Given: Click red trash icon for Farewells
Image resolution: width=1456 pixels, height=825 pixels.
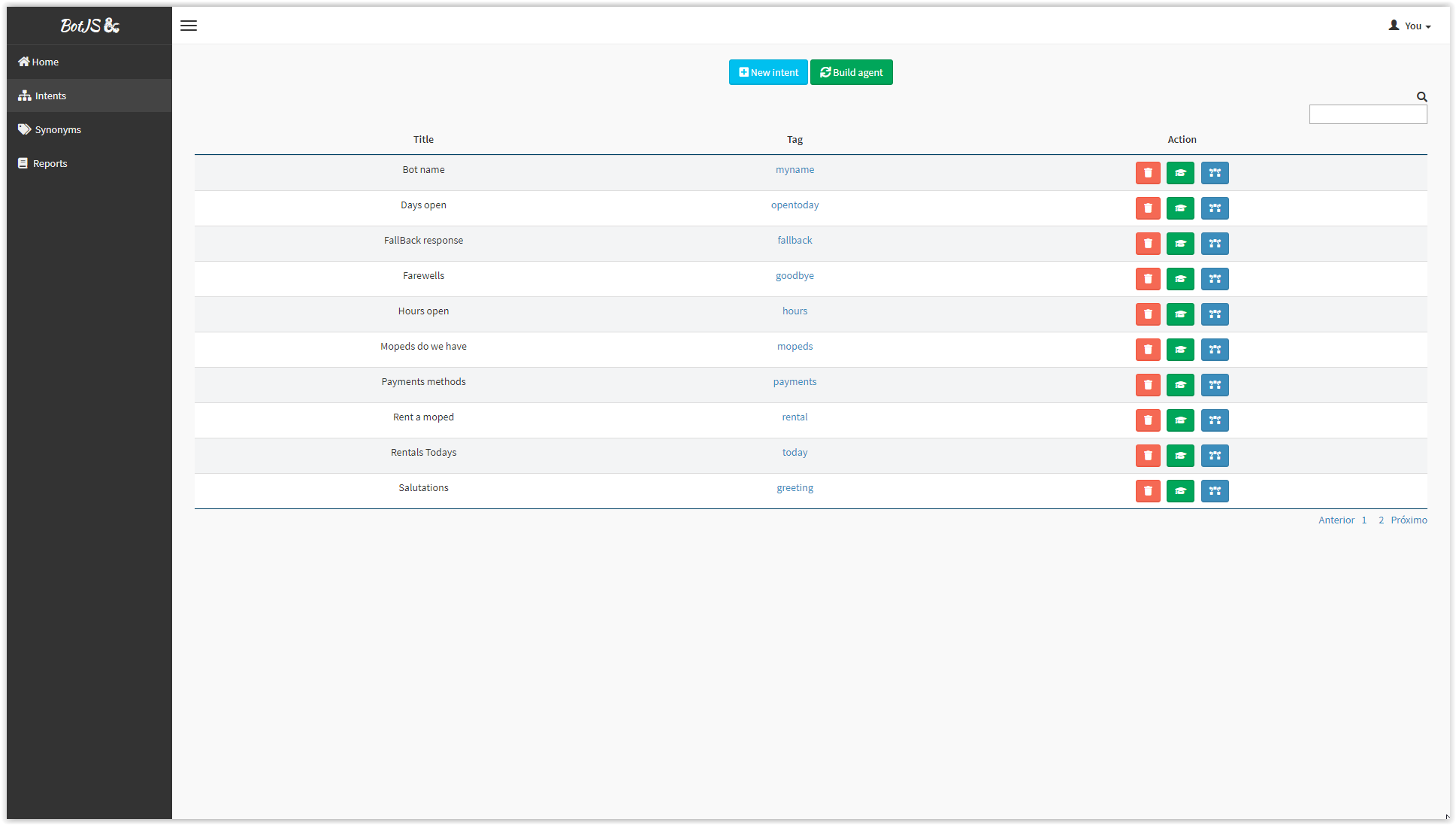Looking at the screenshot, I should pos(1148,279).
